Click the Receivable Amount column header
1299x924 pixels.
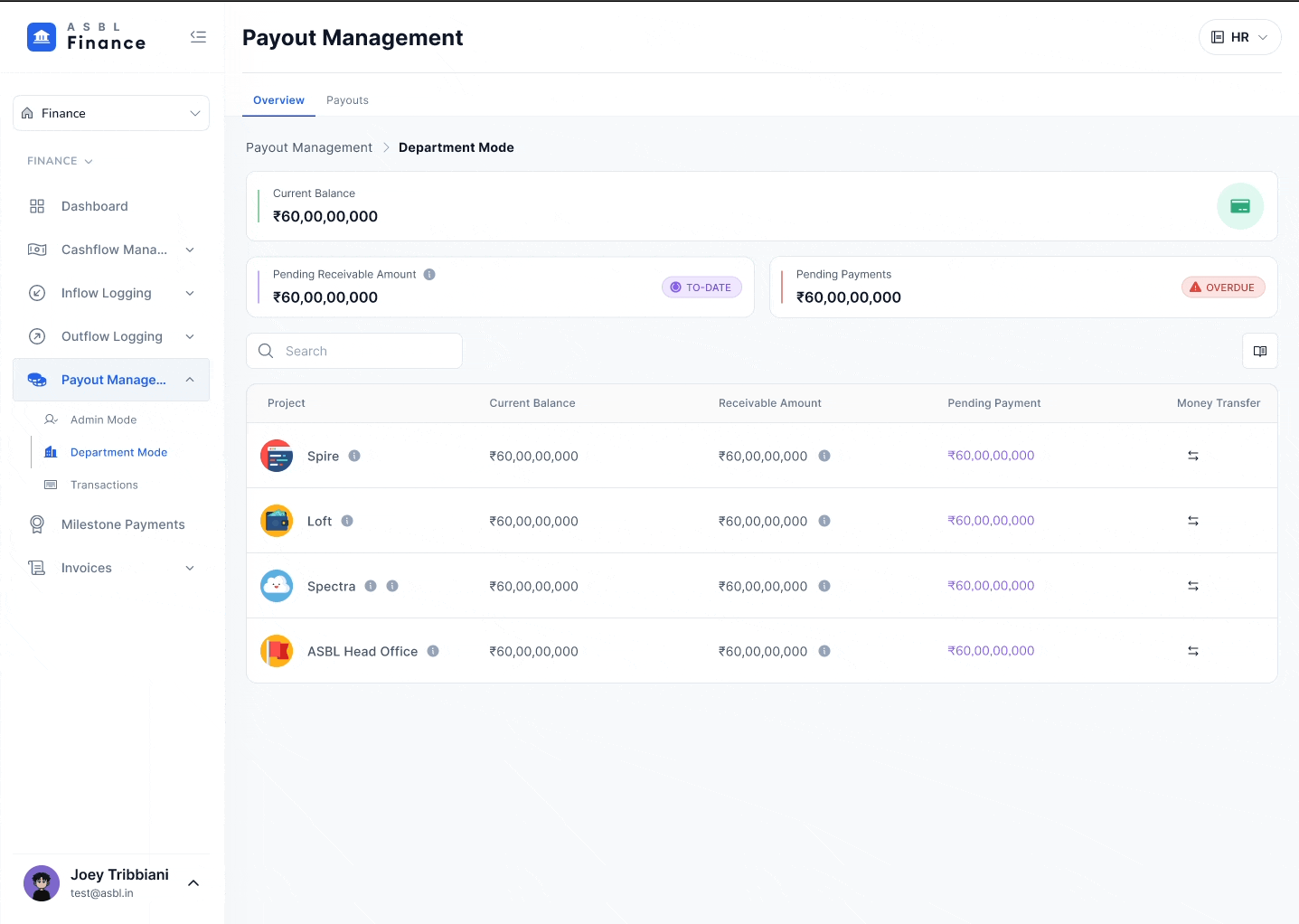[770, 403]
